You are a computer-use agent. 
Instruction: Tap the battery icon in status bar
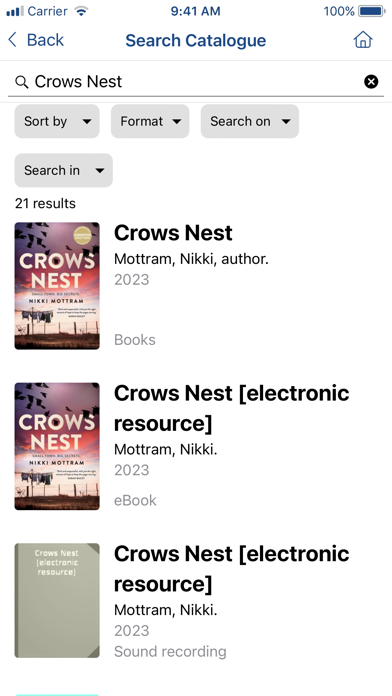coord(372,11)
